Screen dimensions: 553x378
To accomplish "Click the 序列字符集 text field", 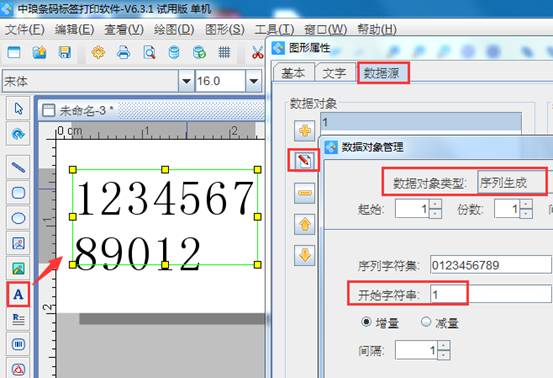I will coord(491,265).
